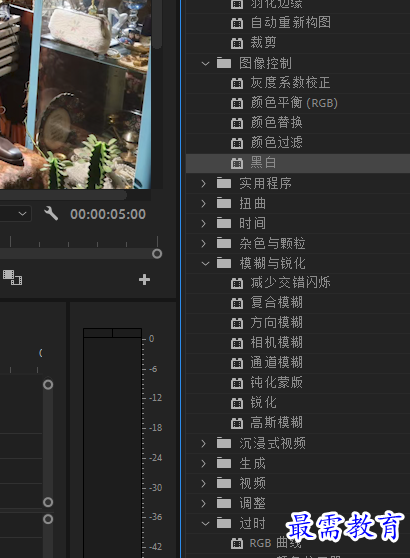Select the 裁剪 effect

(263, 43)
